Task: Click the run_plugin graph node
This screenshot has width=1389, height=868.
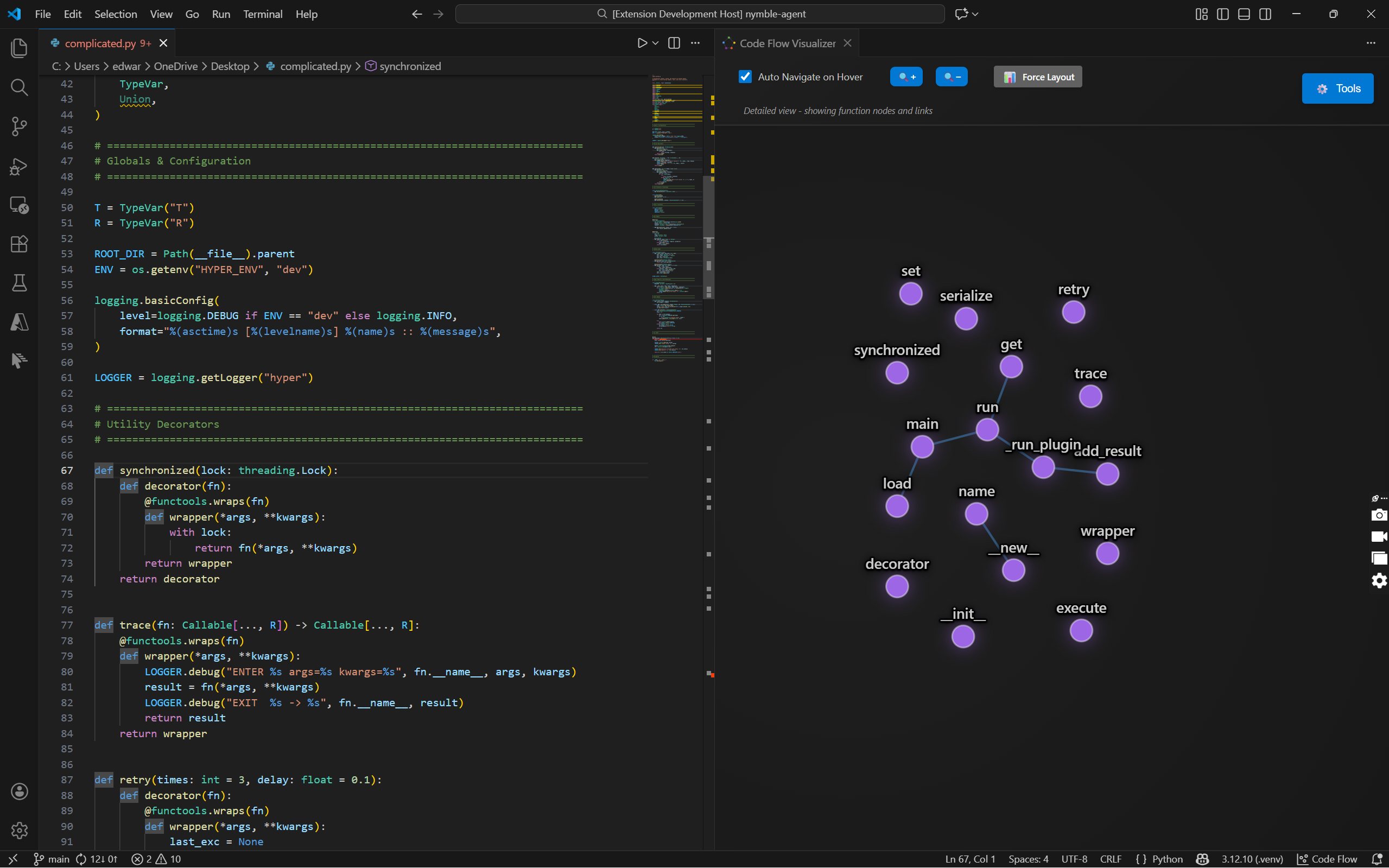Action: pos(1043,467)
